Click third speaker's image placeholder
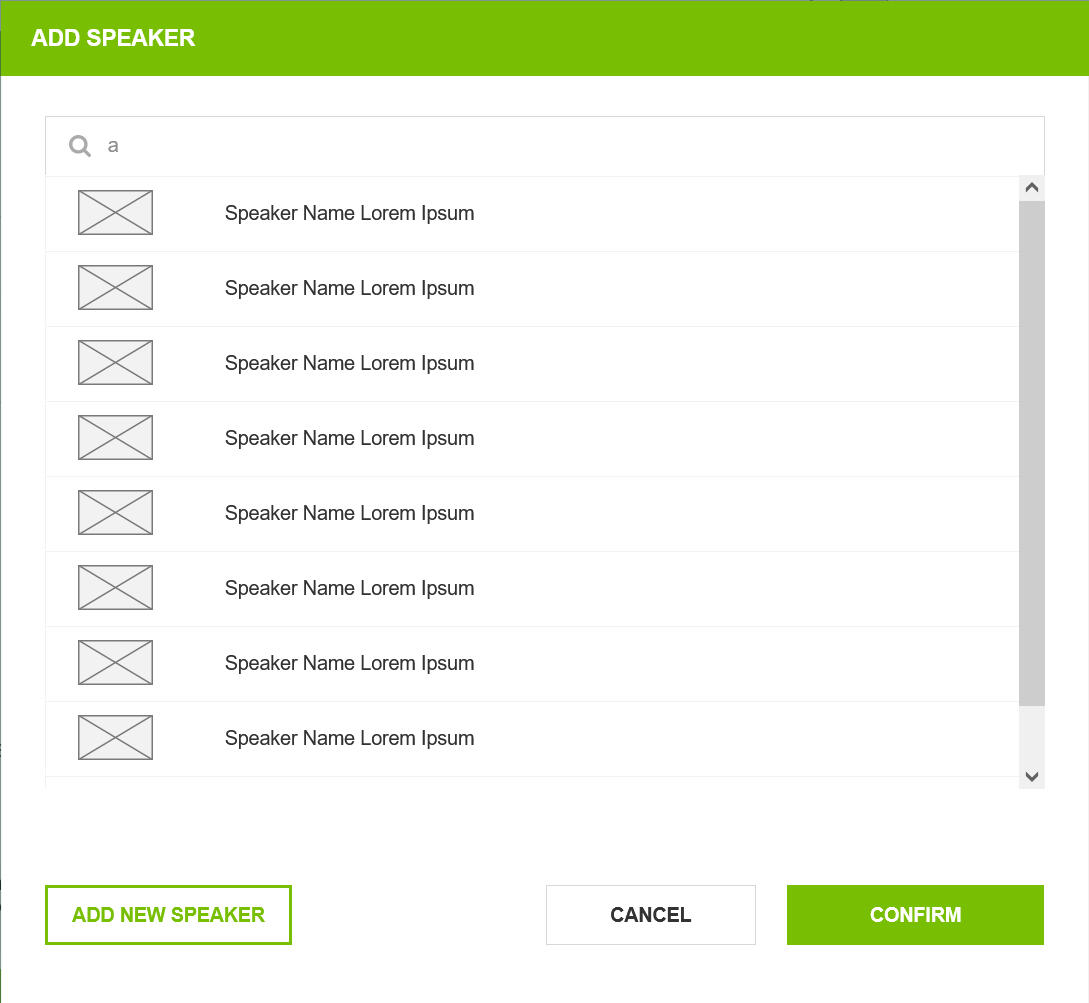The image size is (1089, 1003). point(115,363)
